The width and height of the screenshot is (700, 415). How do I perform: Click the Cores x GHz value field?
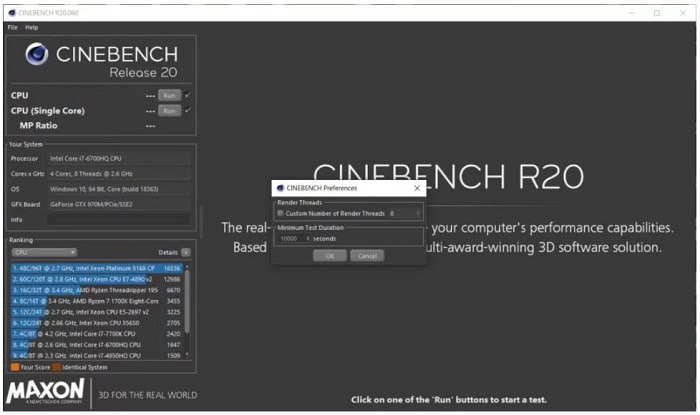click(x=119, y=174)
